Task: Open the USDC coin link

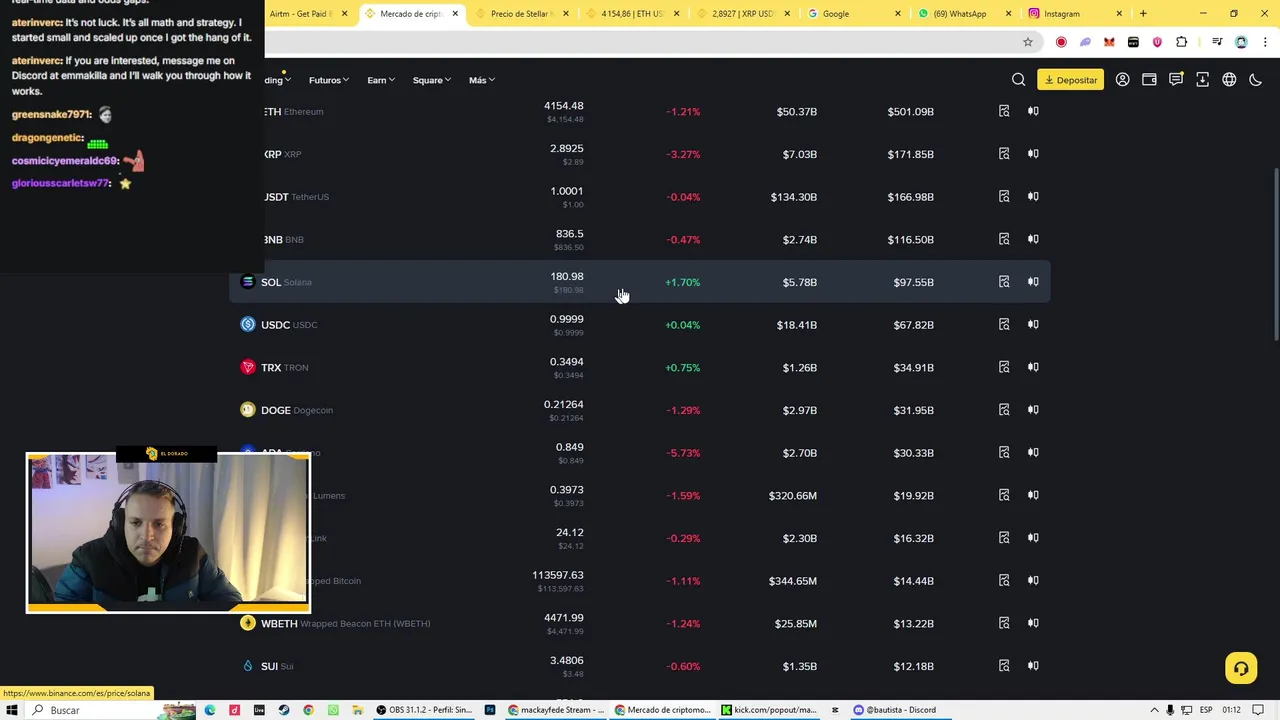Action: (x=279, y=325)
